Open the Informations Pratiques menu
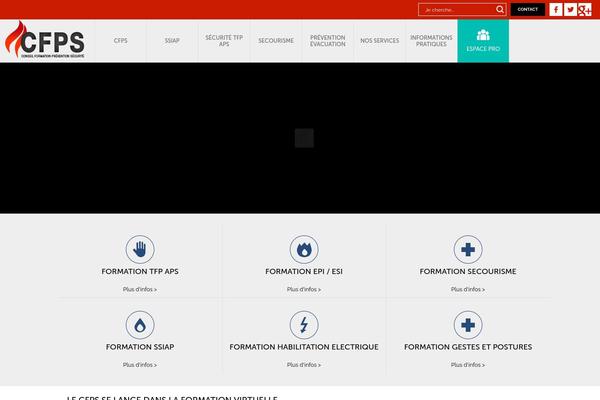Viewport: 600px width, 400px height. point(431,41)
